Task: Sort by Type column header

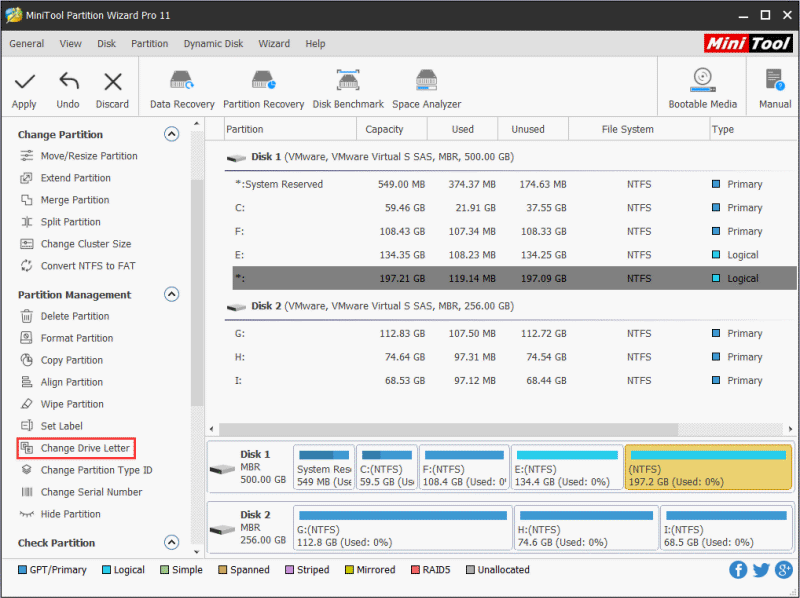Action: (753, 129)
